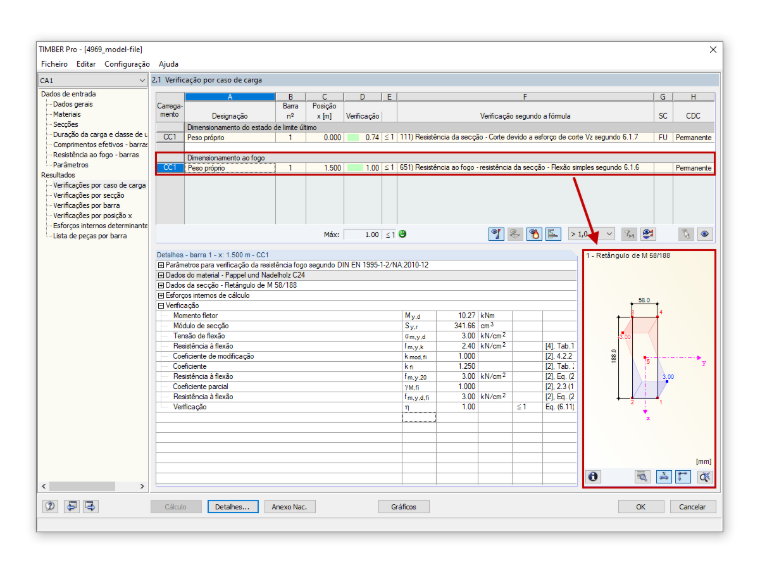Open the Configuração menu
Viewport: 760px width, 570px height.
(x=127, y=64)
